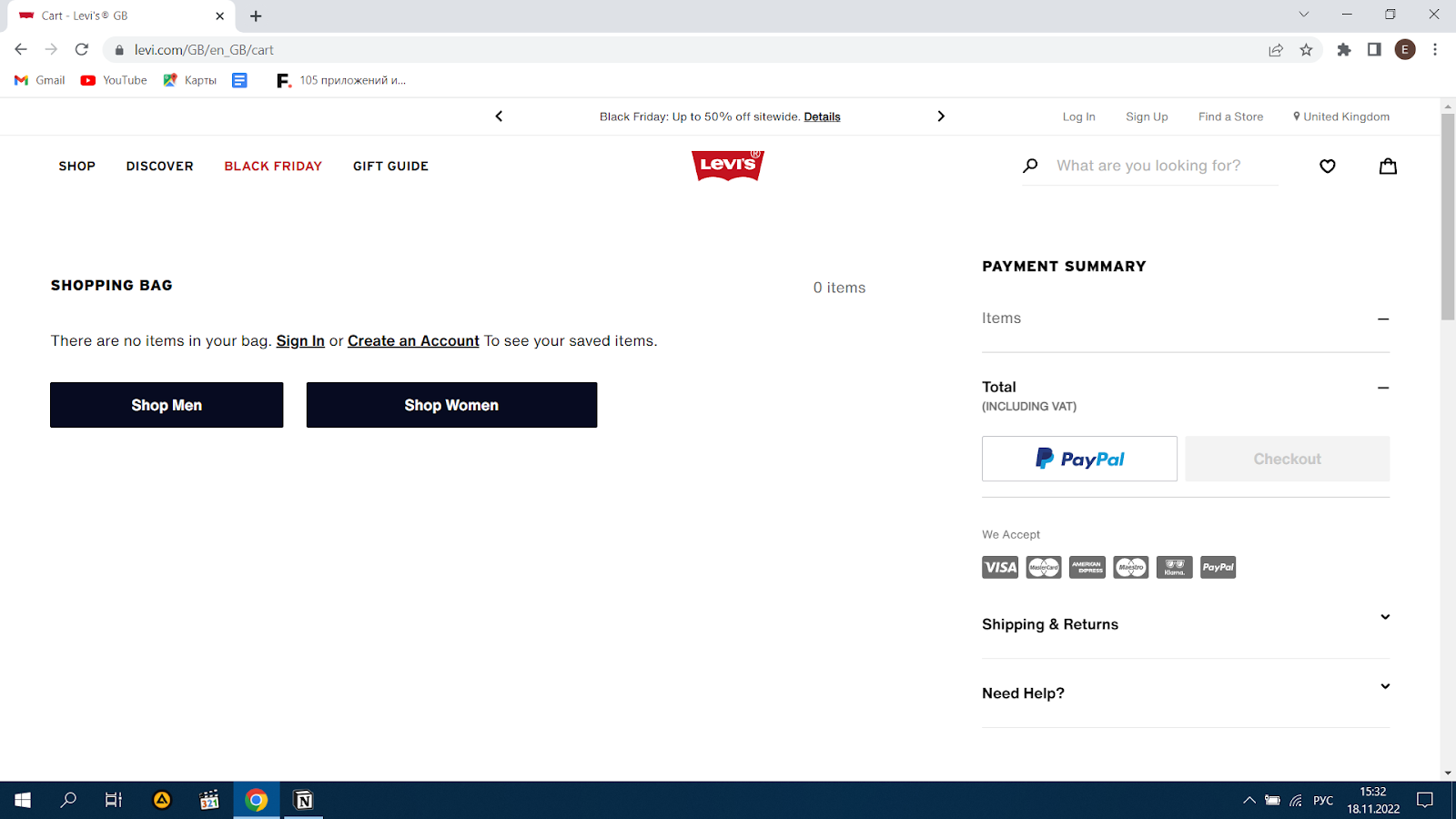The image size is (1456, 819).
Task: Share this page via address bar icon
Action: coord(1276,50)
